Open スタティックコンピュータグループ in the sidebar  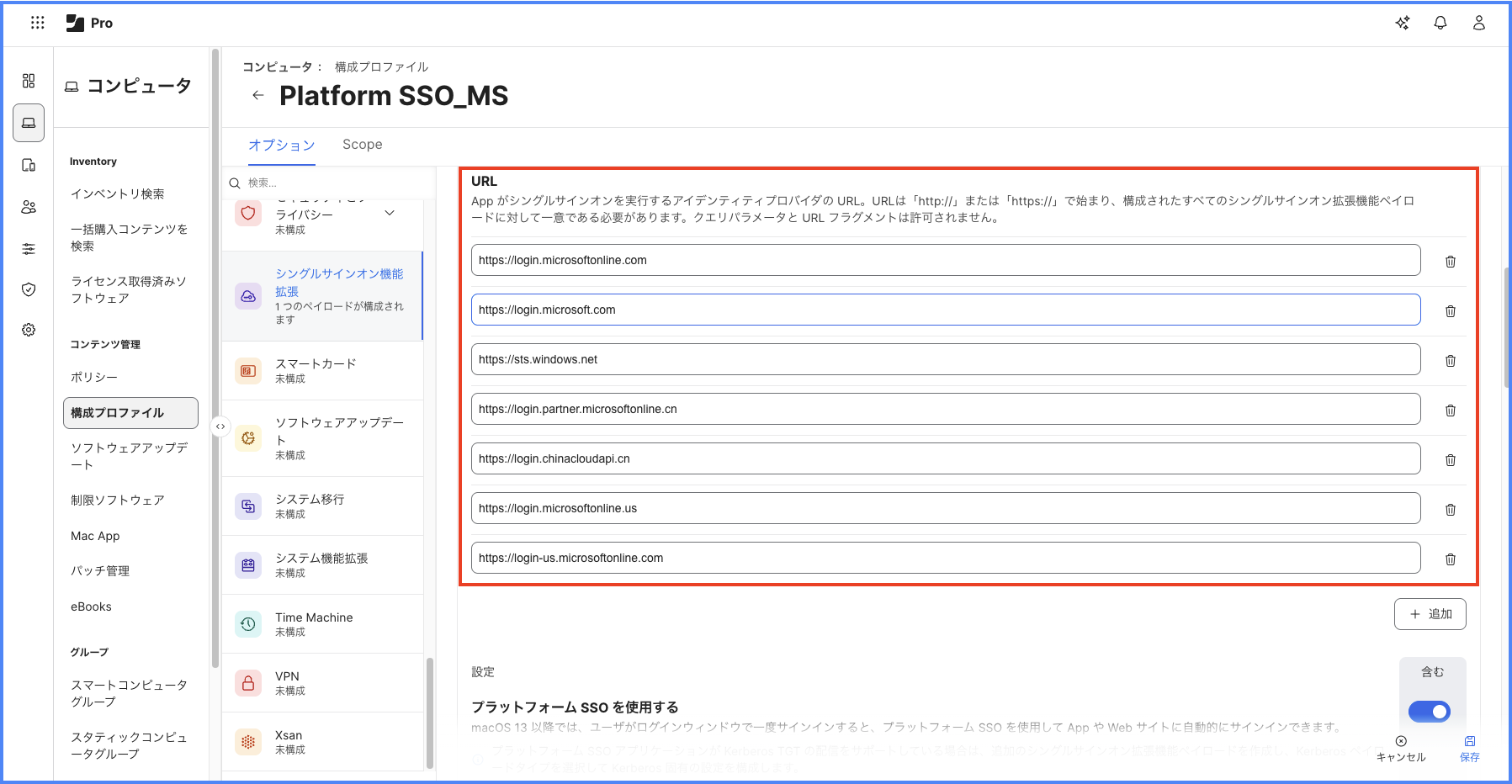coord(129,745)
